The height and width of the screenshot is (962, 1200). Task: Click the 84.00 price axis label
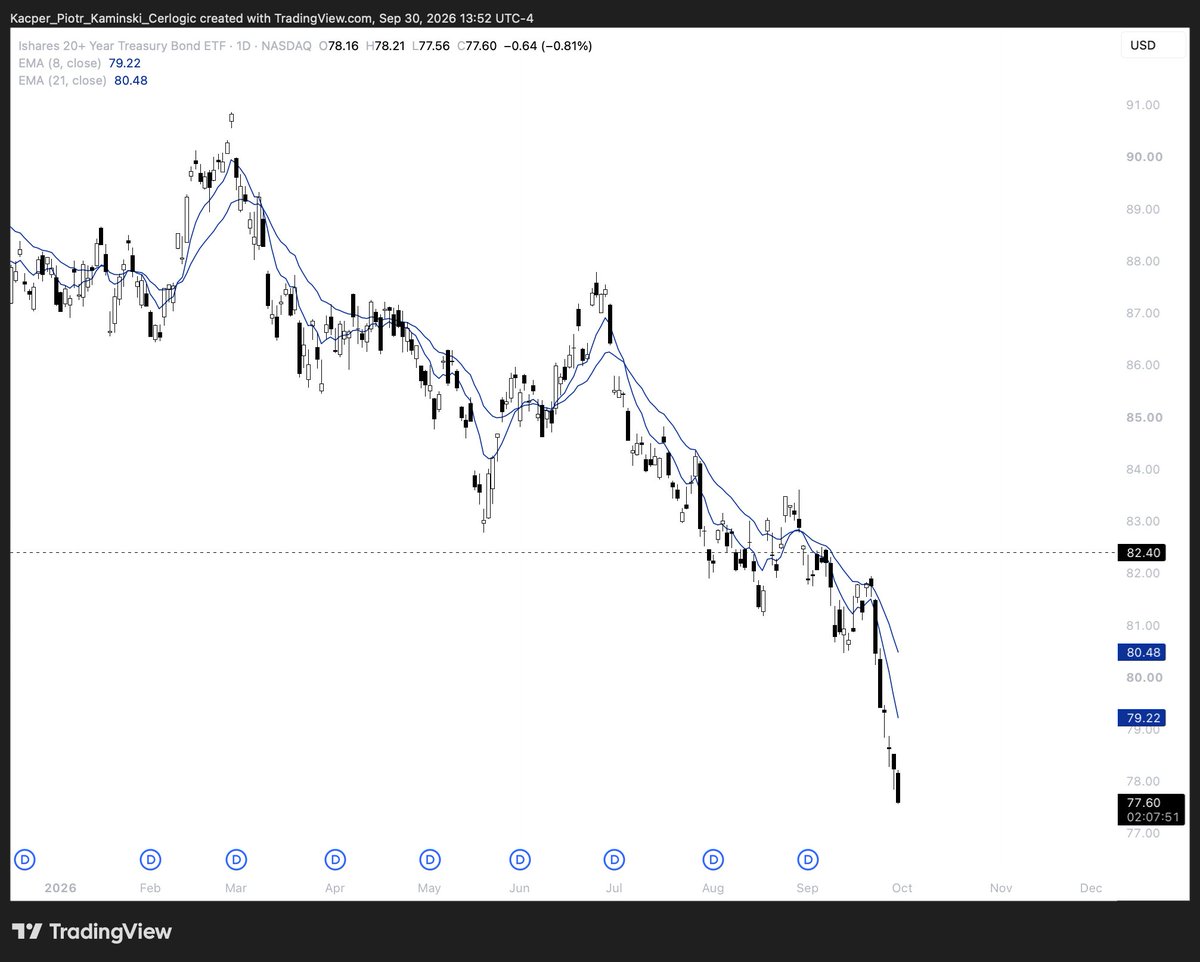[1143, 469]
